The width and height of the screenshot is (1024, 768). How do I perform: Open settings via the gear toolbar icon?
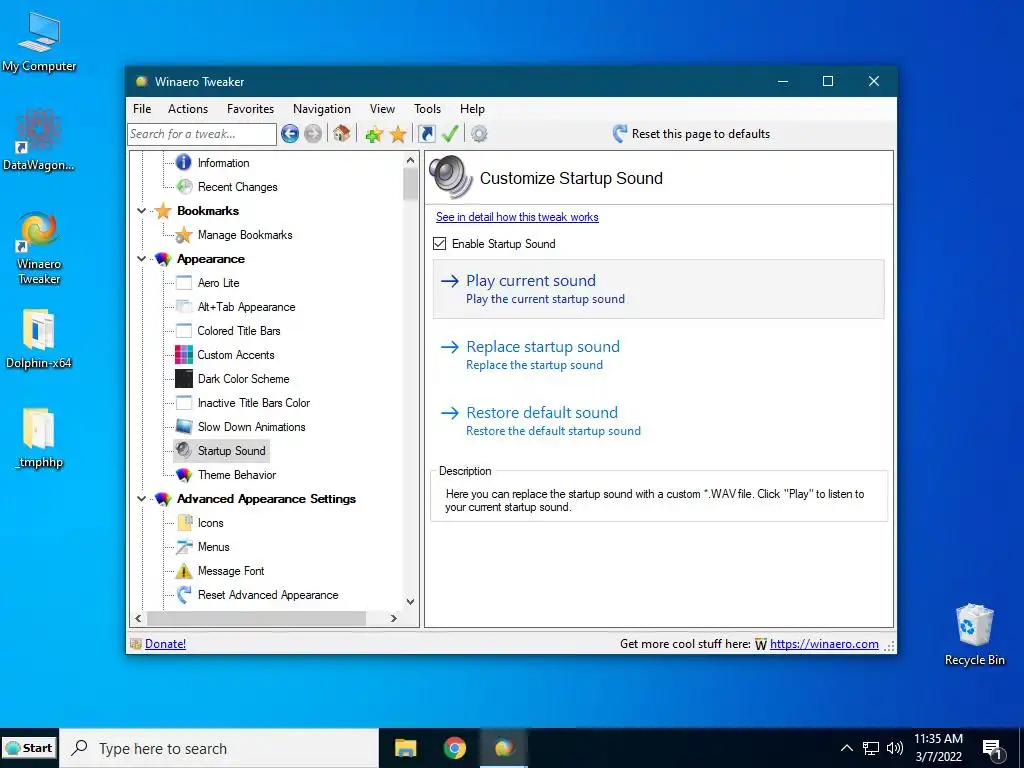click(479, 135)
